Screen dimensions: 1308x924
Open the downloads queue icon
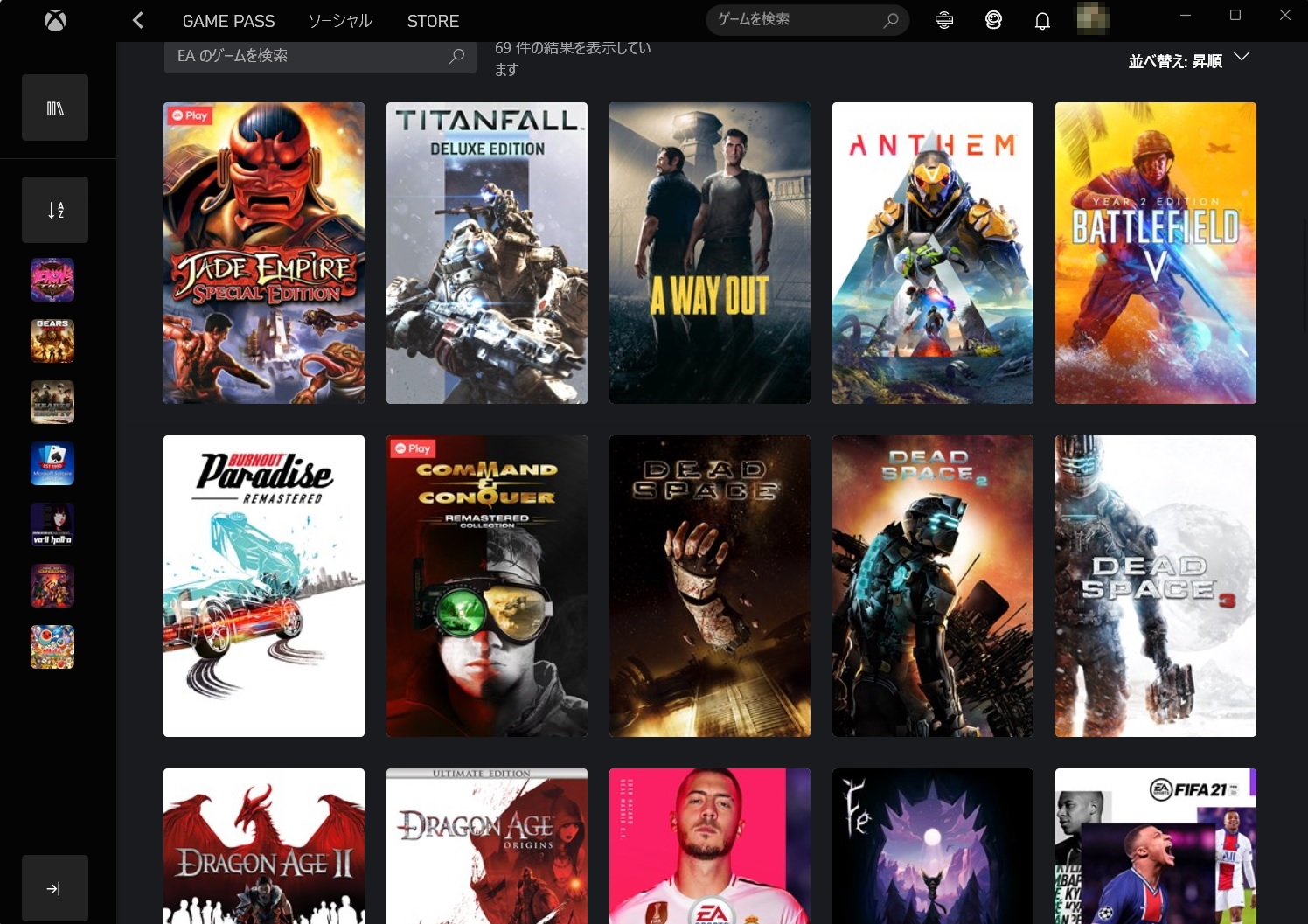[944, 20]
